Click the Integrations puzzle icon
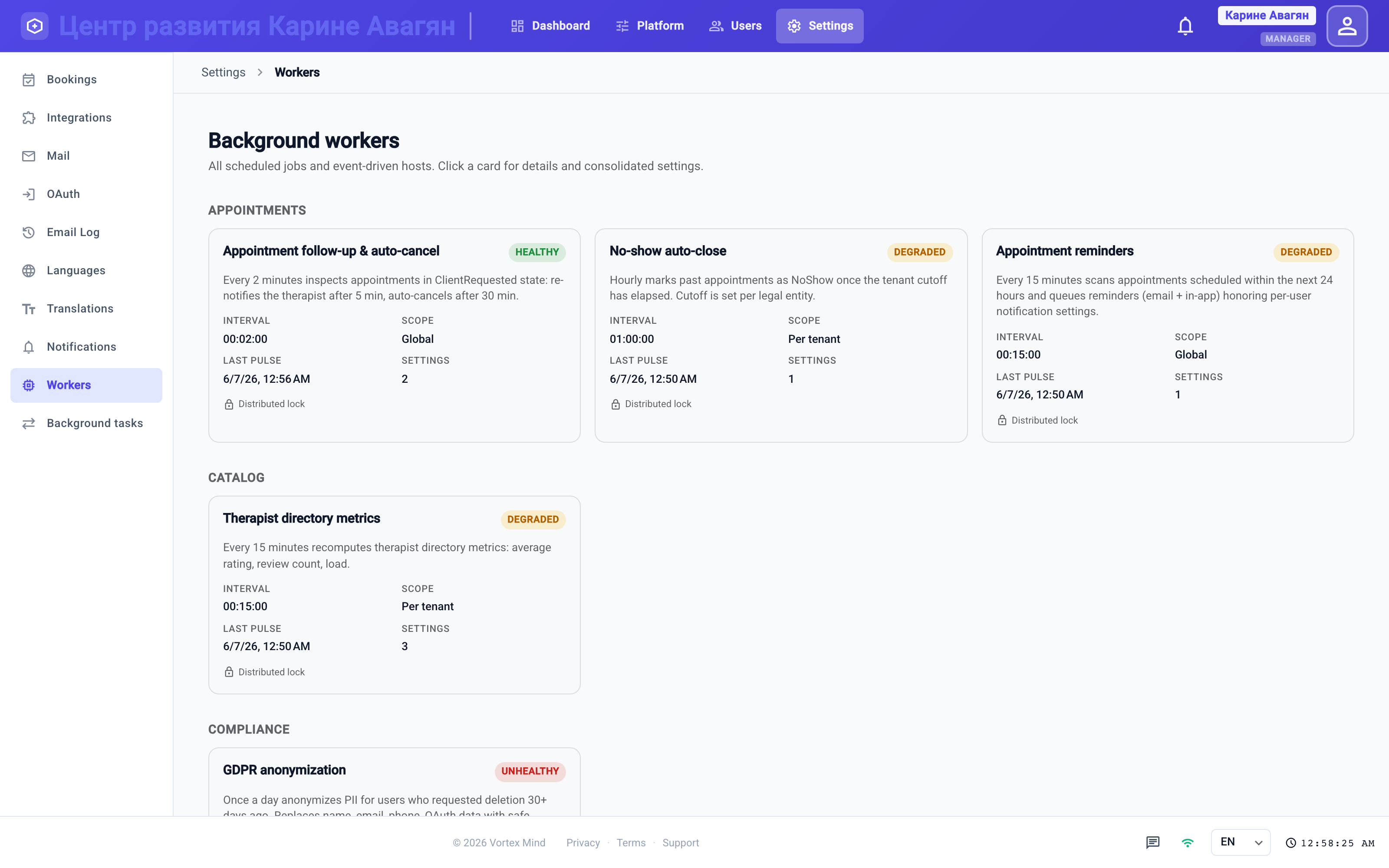1389x868 pixels. [x=29, y=118]
